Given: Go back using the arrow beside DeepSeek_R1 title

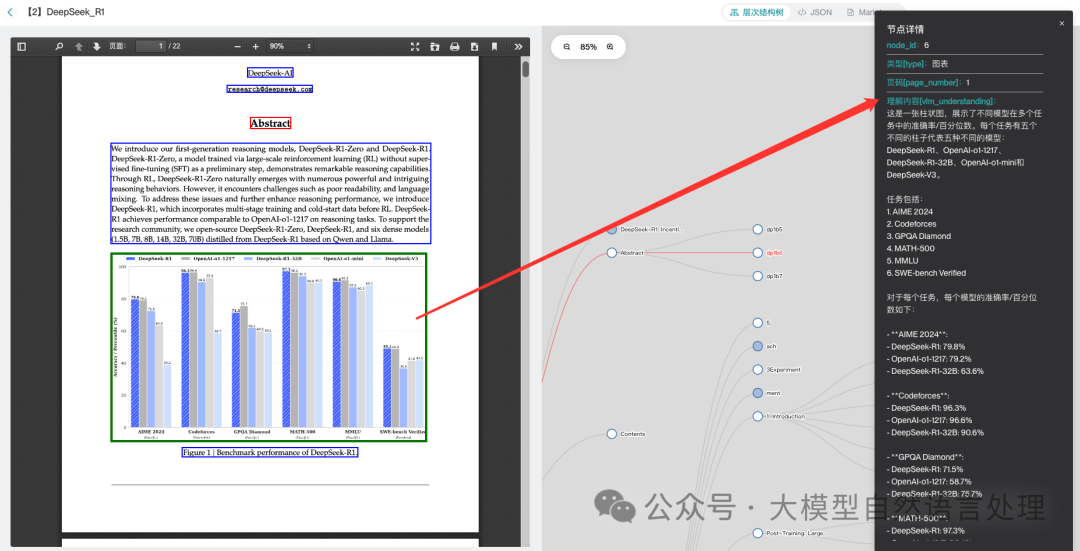Looking at the screenshot, I should pos(10,12).
